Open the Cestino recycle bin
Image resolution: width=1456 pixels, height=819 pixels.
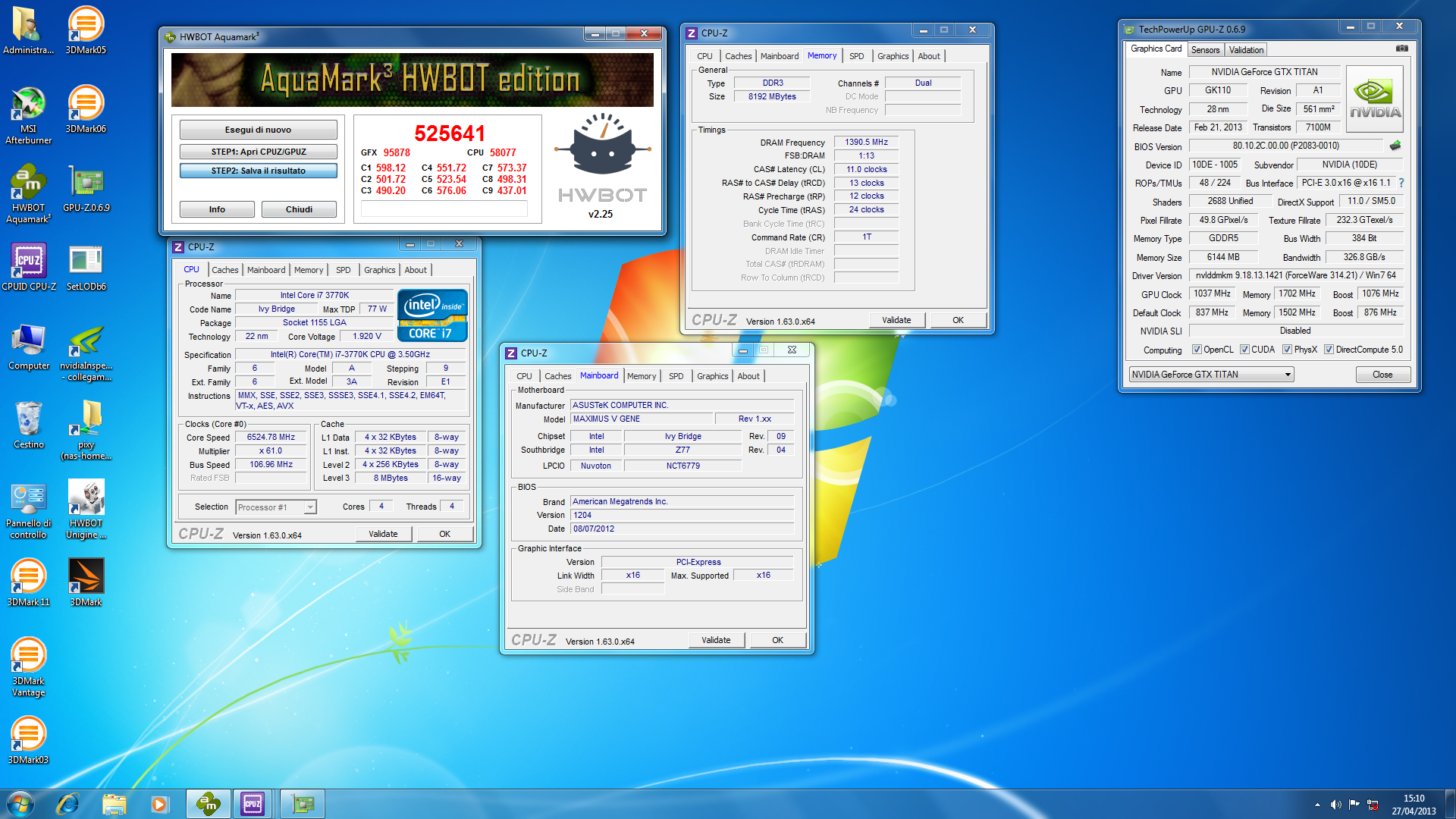(28, 425)
